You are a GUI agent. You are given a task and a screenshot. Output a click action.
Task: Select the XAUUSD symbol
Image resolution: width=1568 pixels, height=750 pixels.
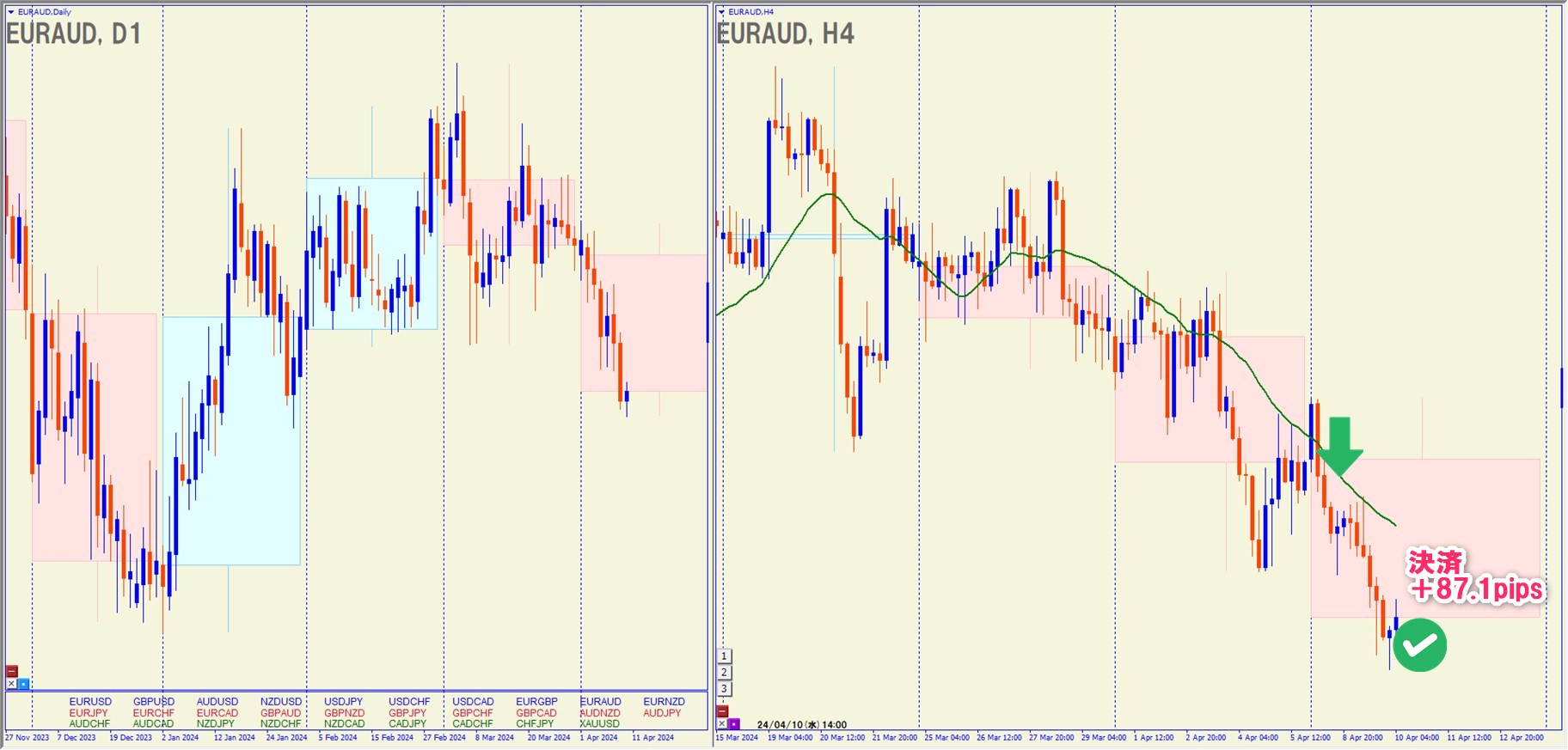(x=599, y=724)
